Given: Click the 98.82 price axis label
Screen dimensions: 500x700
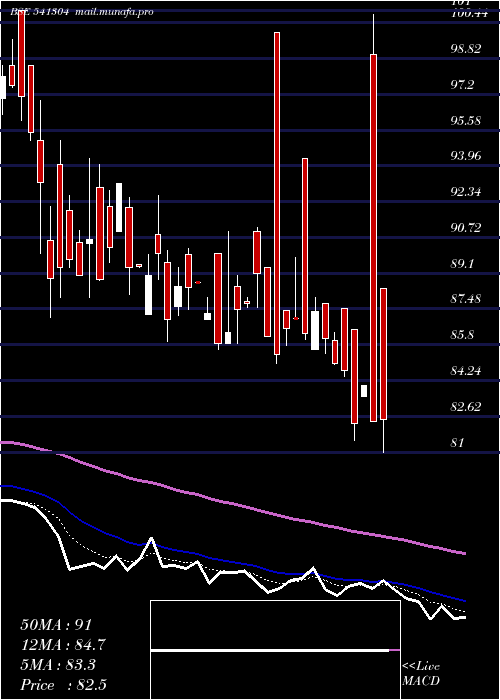Looking at the screenshot, I should [466, 49].
